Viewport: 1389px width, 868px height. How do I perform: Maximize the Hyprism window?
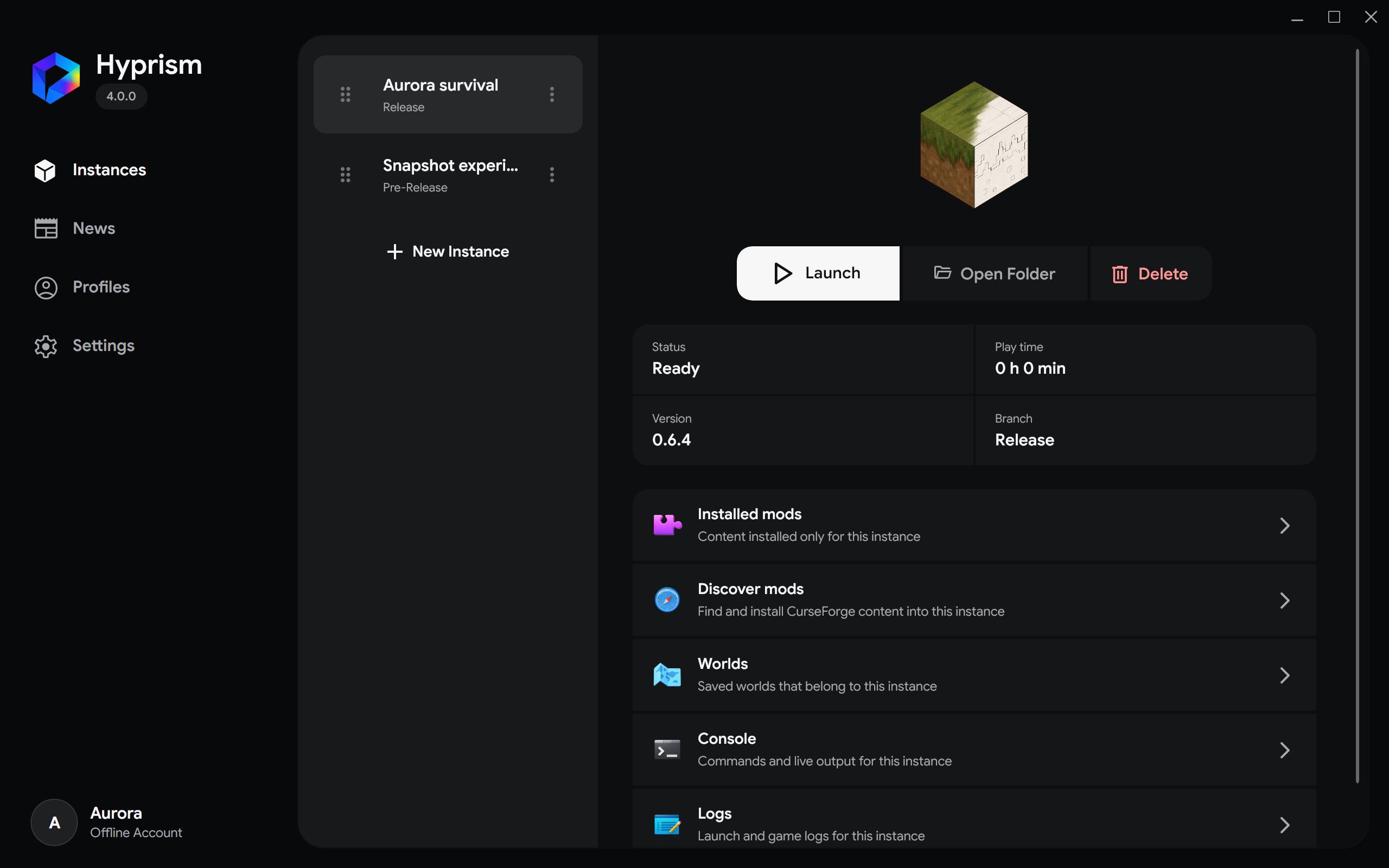pyautogui.click(x=1334, y=17)
